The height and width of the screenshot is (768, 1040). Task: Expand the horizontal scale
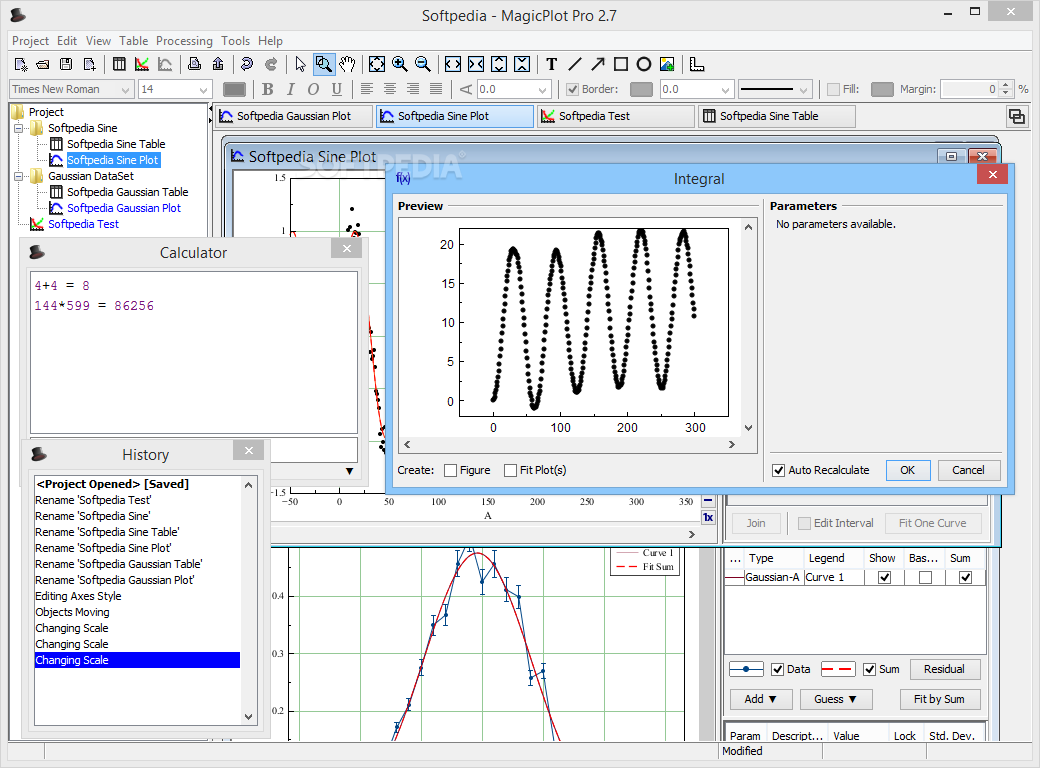[x=453, y=64]
